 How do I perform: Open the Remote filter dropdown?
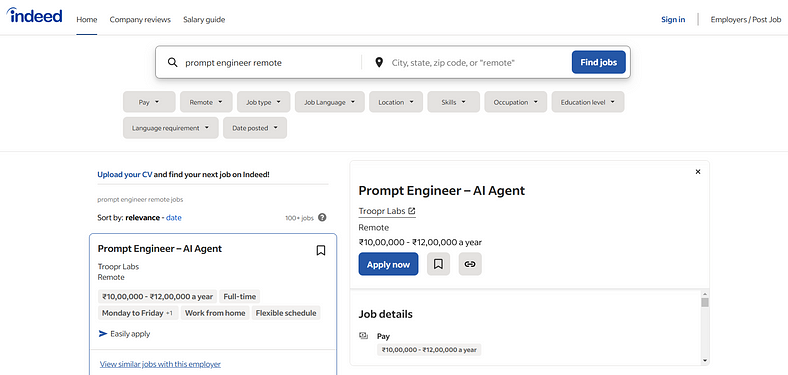pos(206,102)
